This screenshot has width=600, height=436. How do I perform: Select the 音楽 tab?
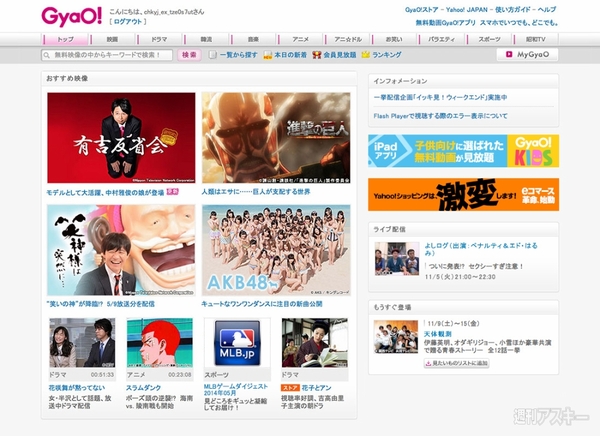(x=253, y=39)
